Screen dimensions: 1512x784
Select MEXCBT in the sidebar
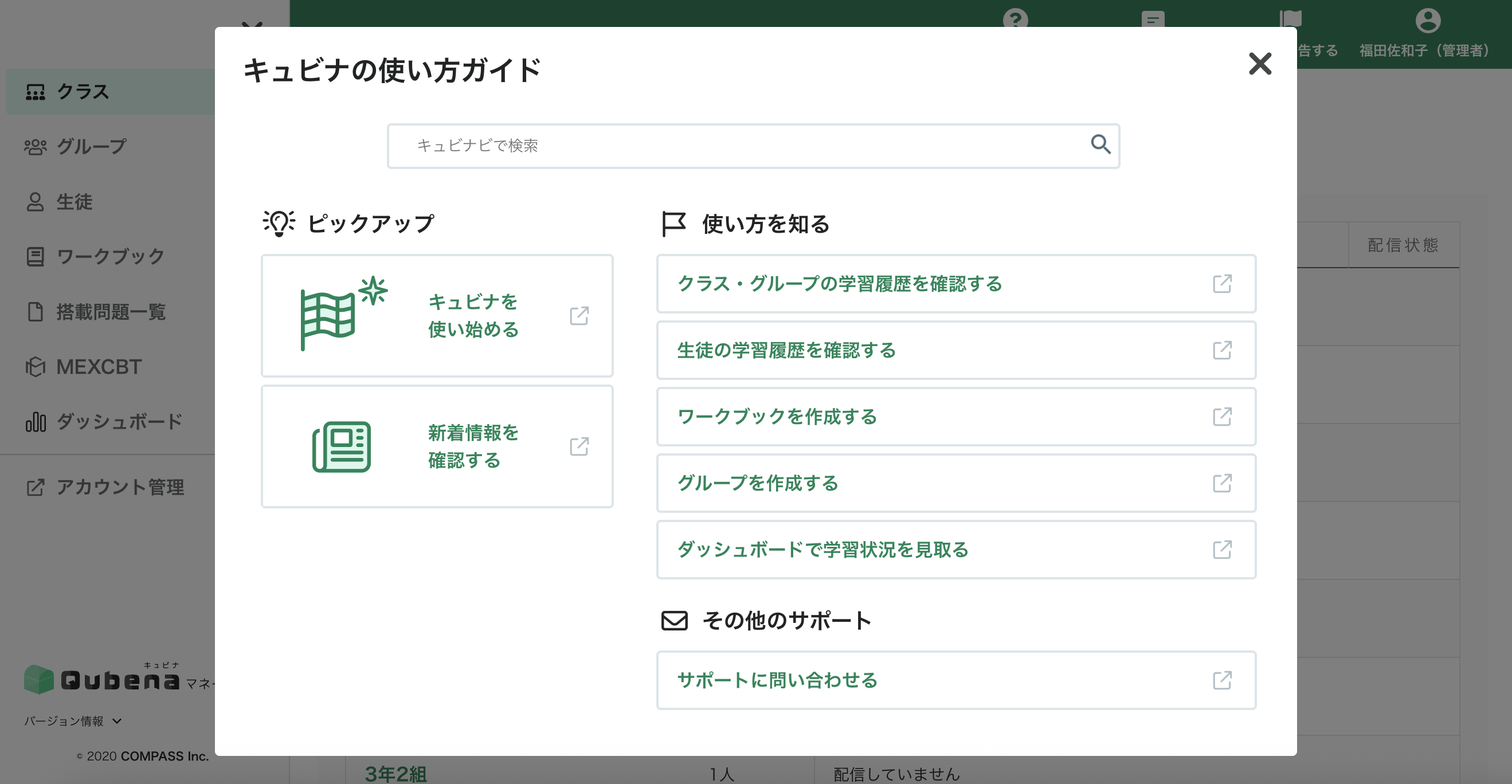point(111,367)
